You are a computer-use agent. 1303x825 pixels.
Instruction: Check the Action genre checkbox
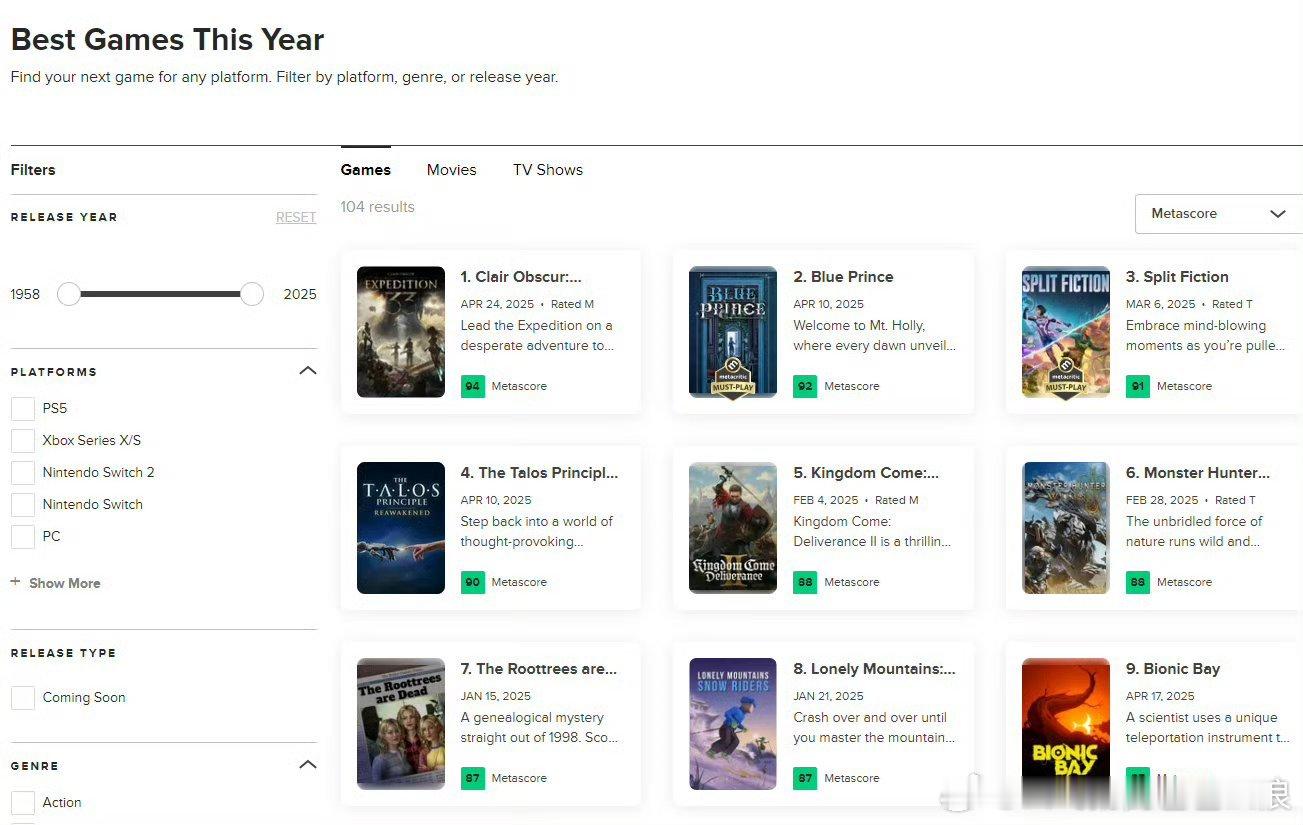(23, 802)
